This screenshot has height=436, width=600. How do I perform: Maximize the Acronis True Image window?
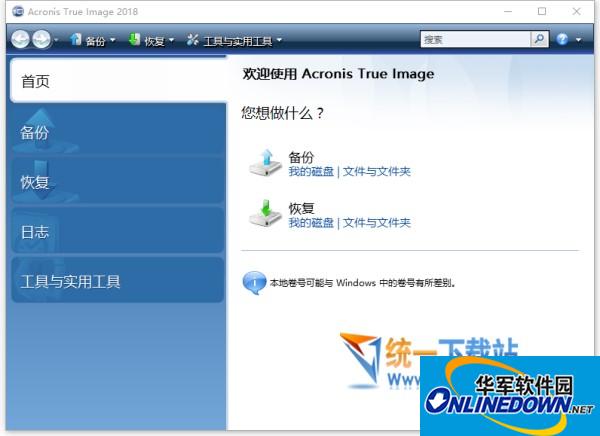pos(542,11)
